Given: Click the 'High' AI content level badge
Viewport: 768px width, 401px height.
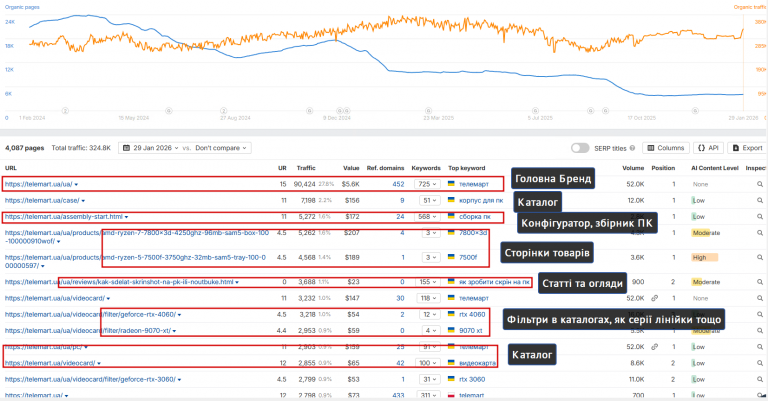Looking at the screenshot, I should (x=705, y=257).
